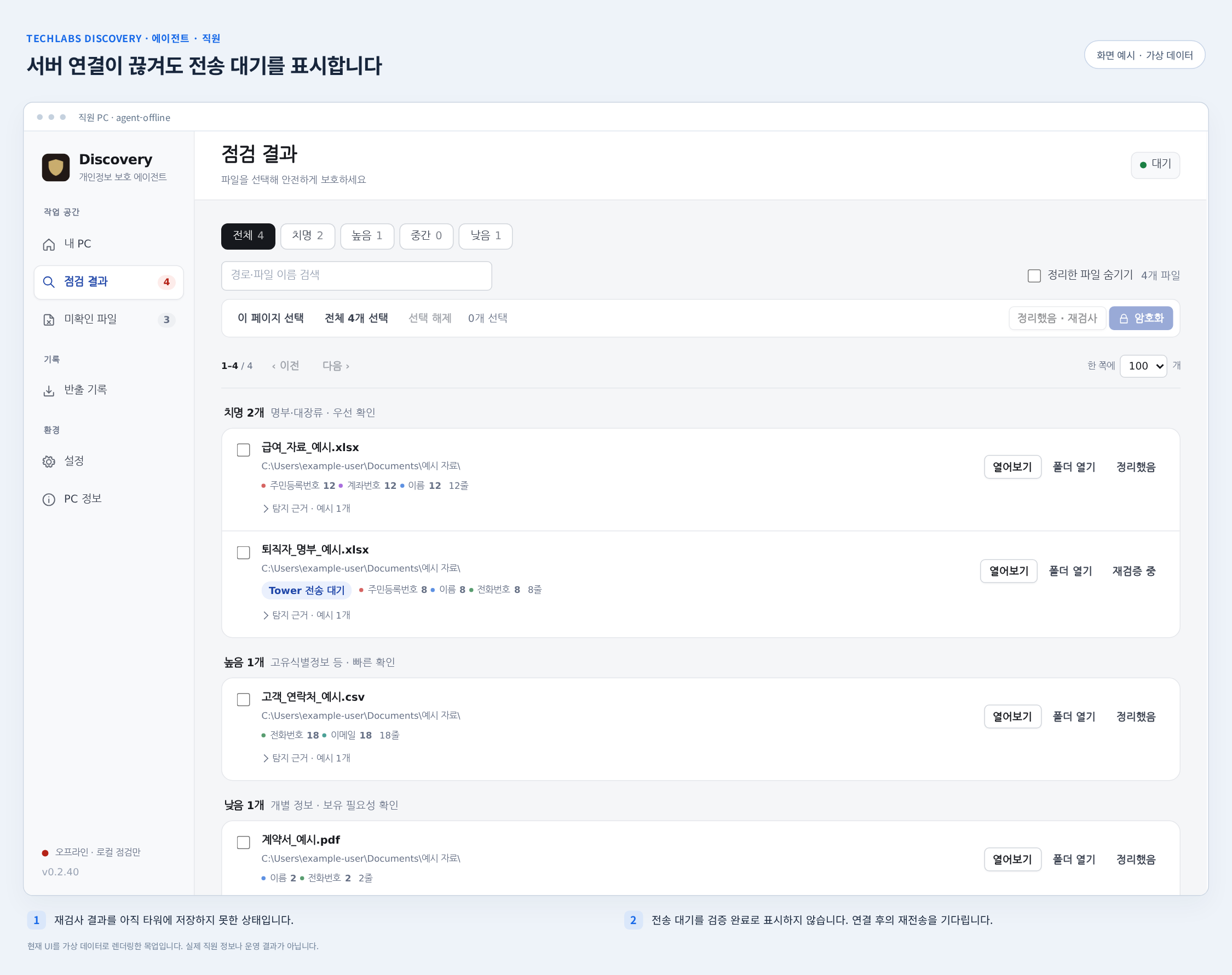
Task: Click the Tower 전송 대기 badge
Action: (307, 590)
